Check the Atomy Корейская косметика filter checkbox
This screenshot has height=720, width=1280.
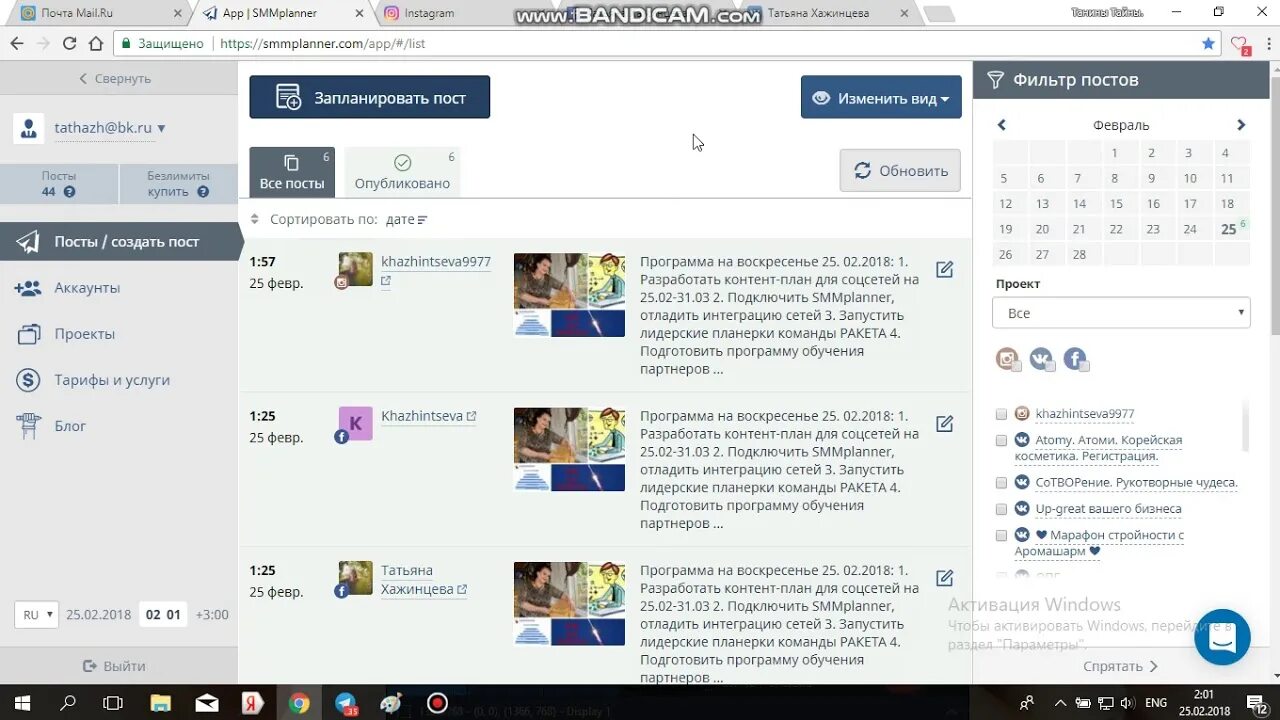pos(1001,440)
